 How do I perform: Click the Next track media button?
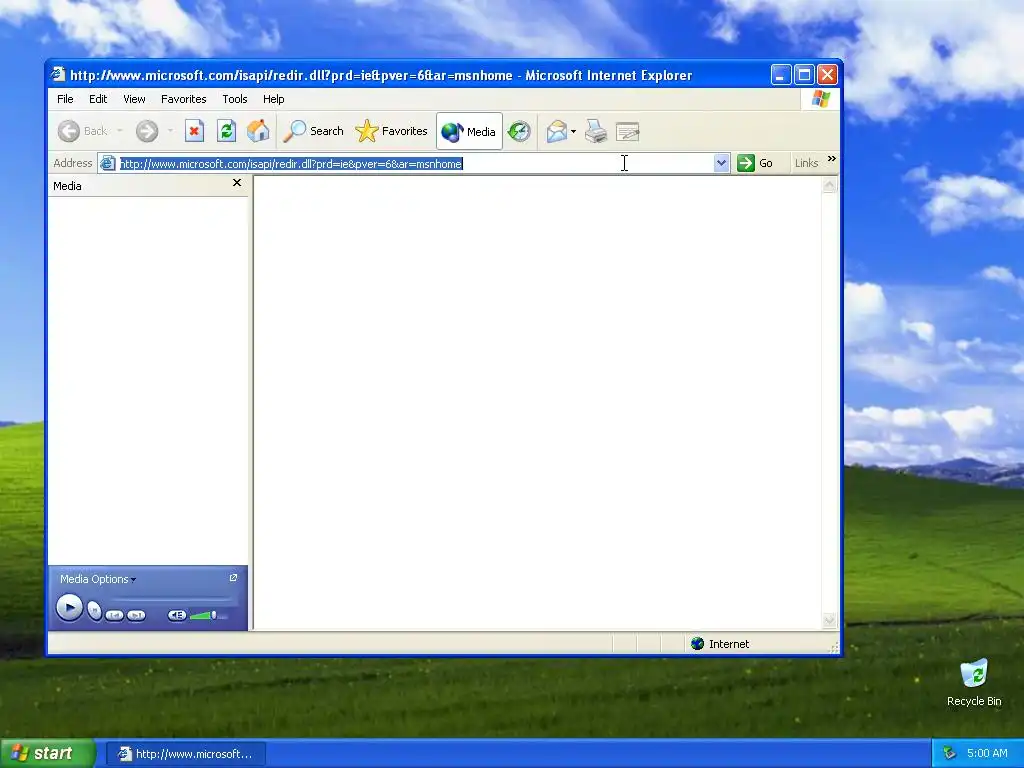(x=136, y=615)
